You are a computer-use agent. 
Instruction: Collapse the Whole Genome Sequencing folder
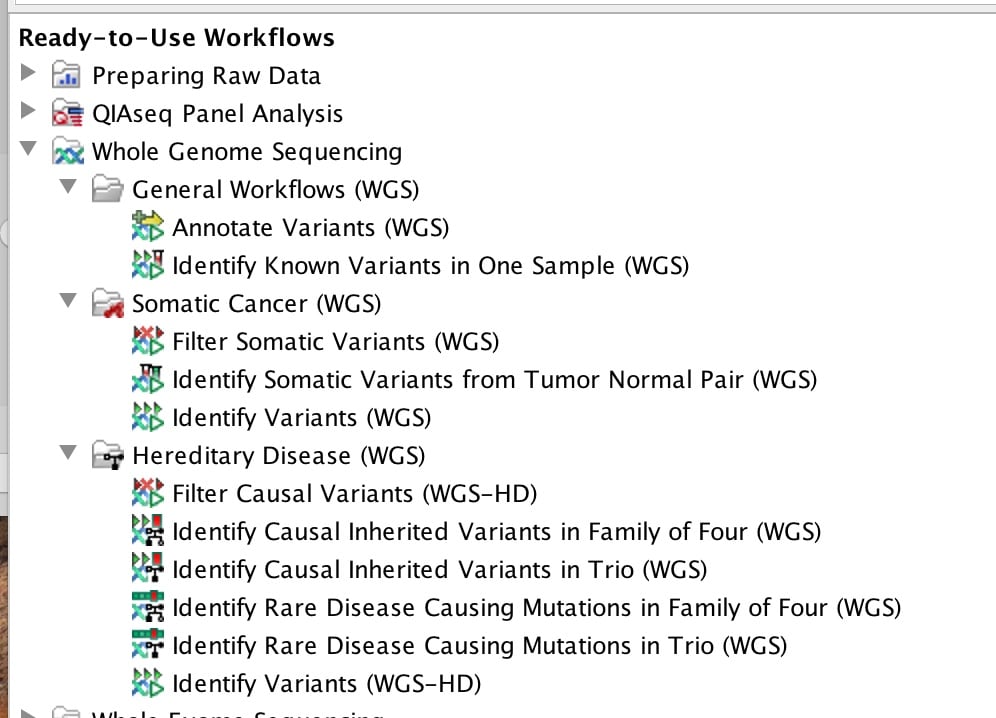click(28, 149)
